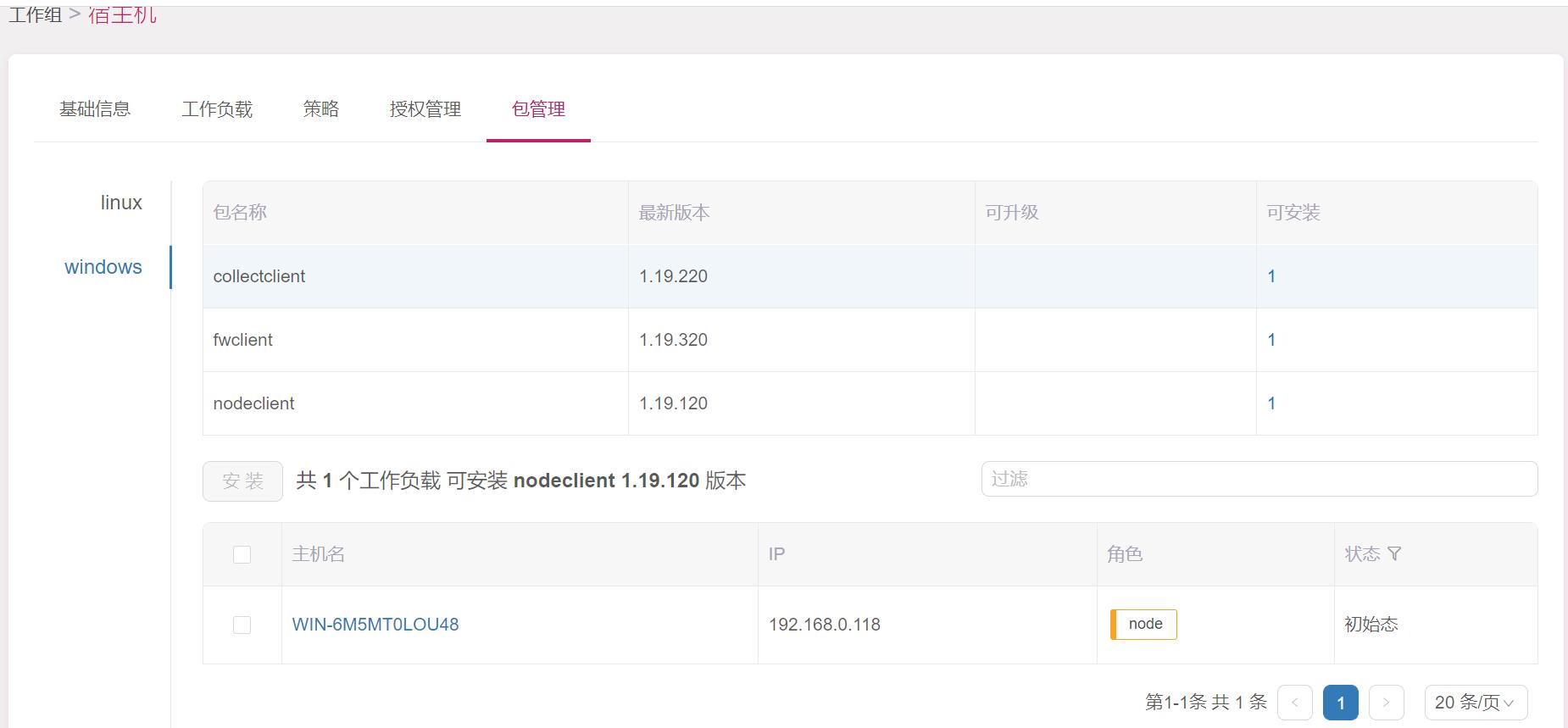1568x728 pixels.
Task: Switch to the 基础信息 tab
Action: [95, 109]
